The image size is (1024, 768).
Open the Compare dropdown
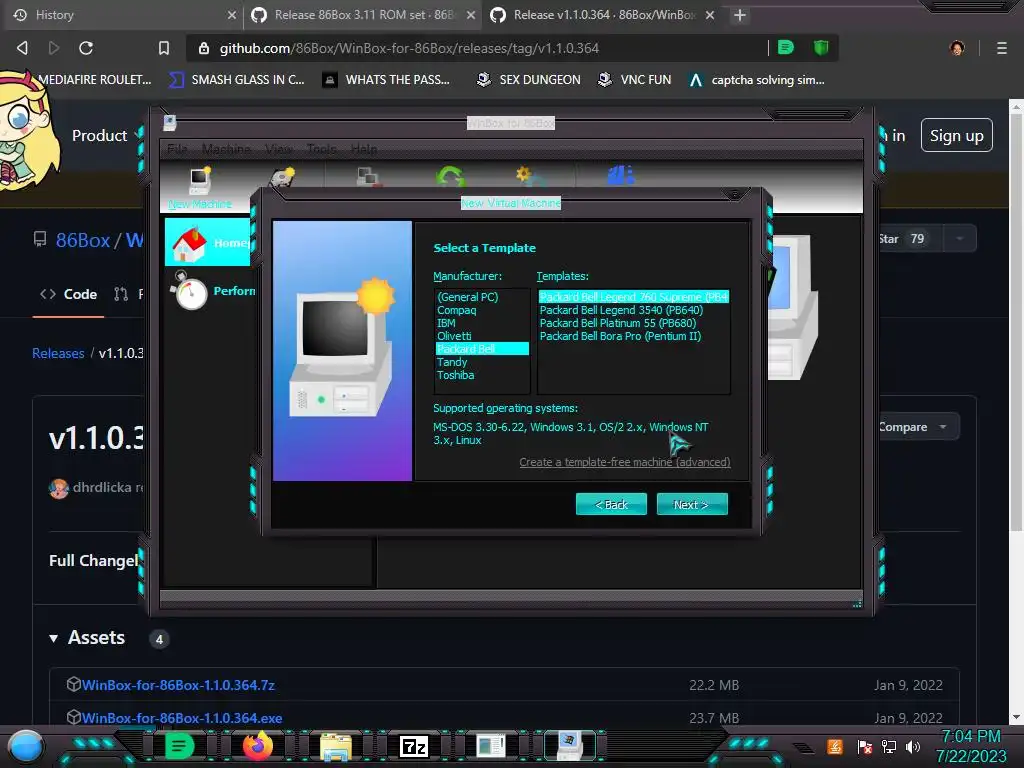pyautogui.click(x=918, y=426)
